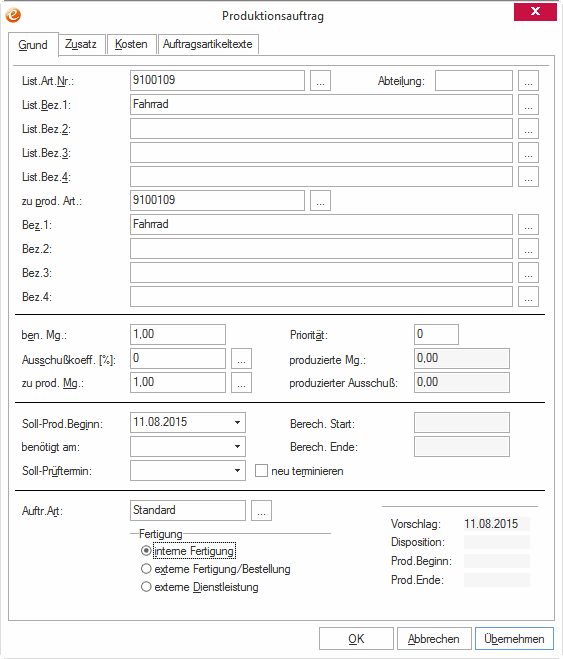563x659 pixels.
Task: Open the Kosten tab
Action: tap(132, 44)
